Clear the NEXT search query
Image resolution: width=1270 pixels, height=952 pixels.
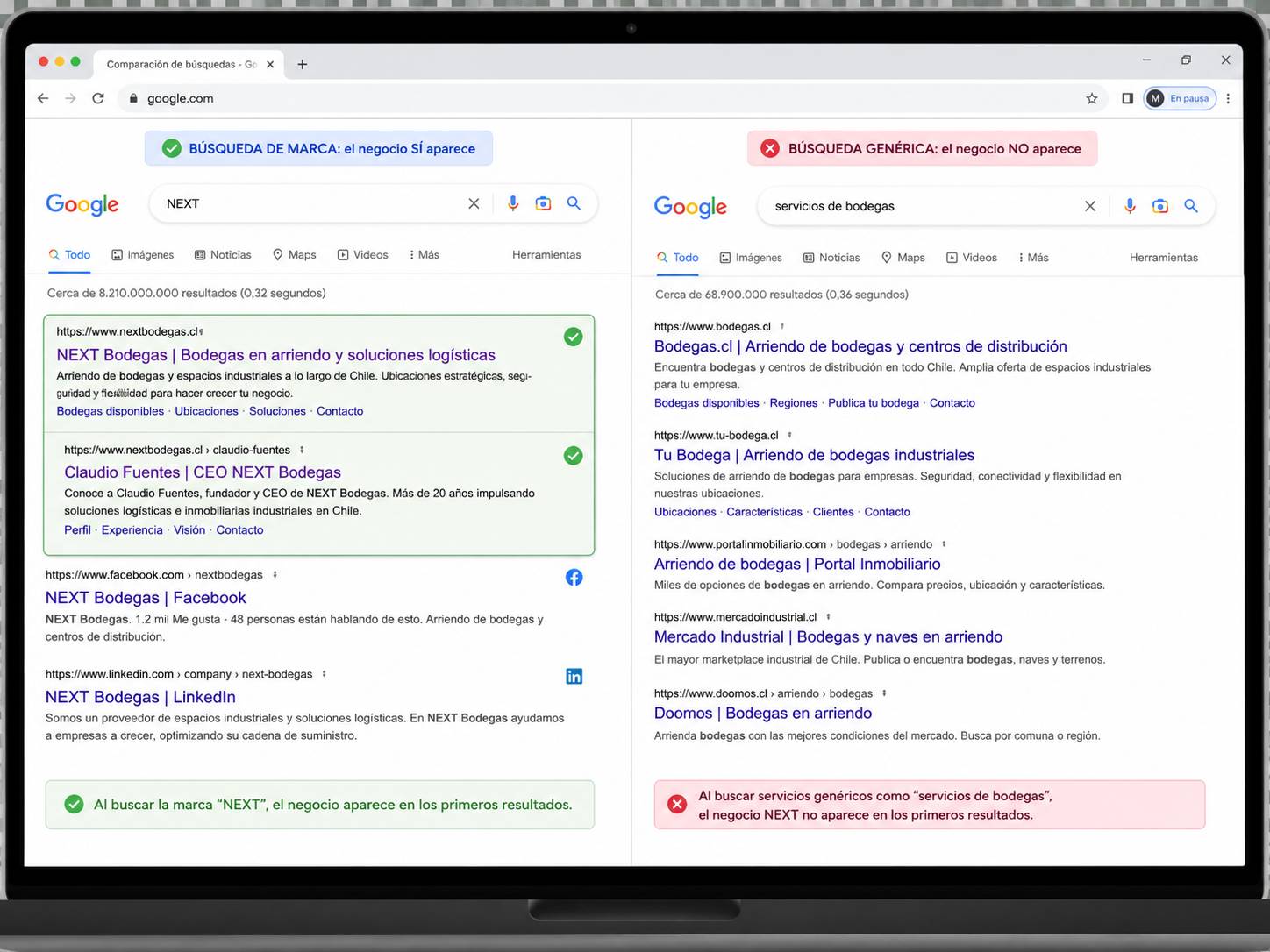click(x=474, y=203)
